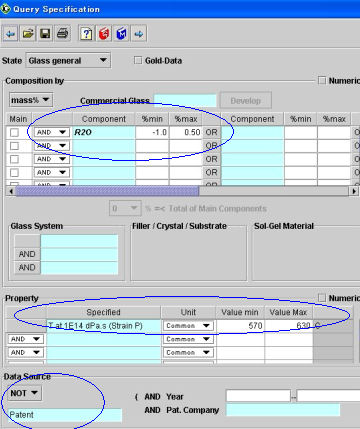Image resolution: width=360 pixels, height=429 pixels.
Task: Toggle the Property Numeric checkbox
Action: (322, 298)
